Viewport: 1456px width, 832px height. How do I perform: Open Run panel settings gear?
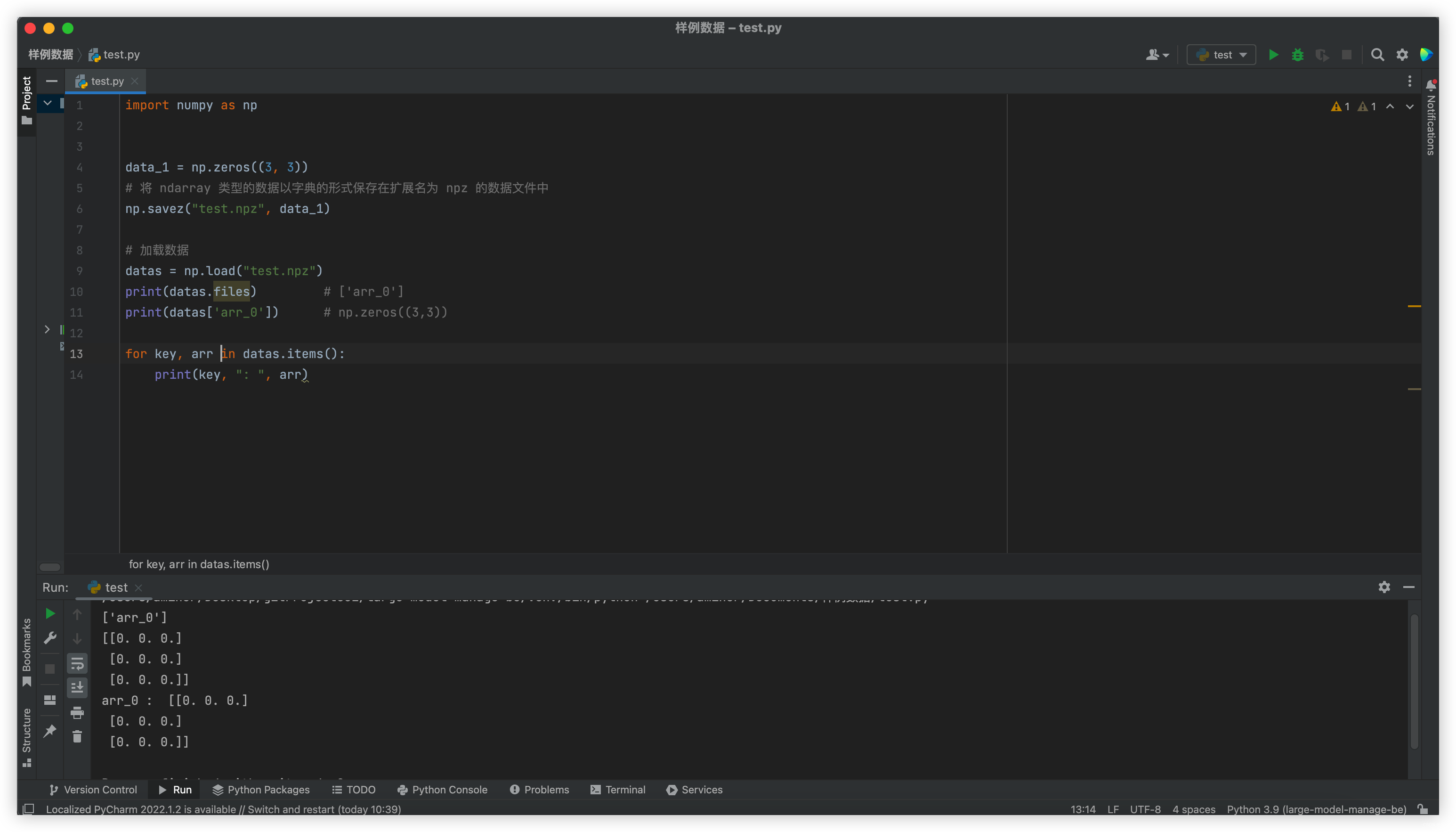point(1384,587)
